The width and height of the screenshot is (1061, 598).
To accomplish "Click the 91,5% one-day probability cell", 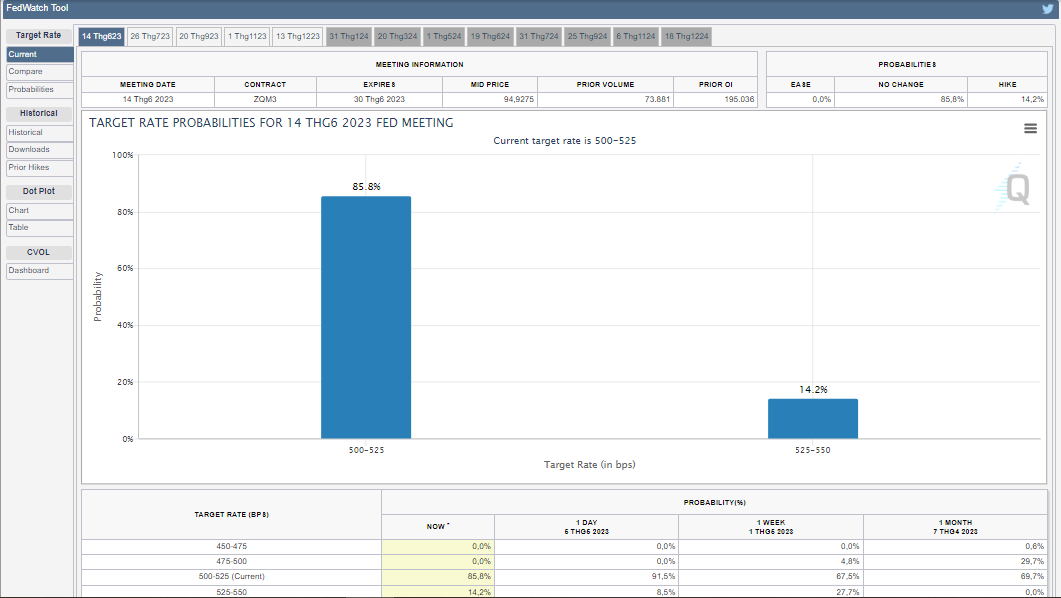I will [587, 577].
